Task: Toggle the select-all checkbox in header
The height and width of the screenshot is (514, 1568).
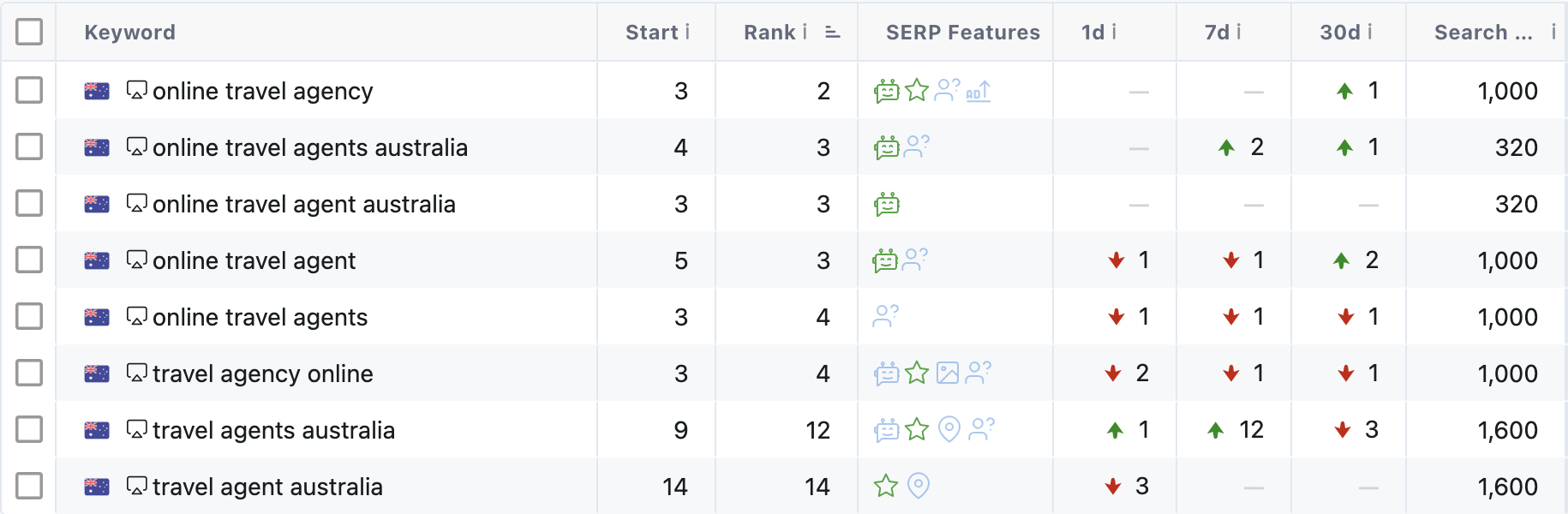Action: point(29,32)
